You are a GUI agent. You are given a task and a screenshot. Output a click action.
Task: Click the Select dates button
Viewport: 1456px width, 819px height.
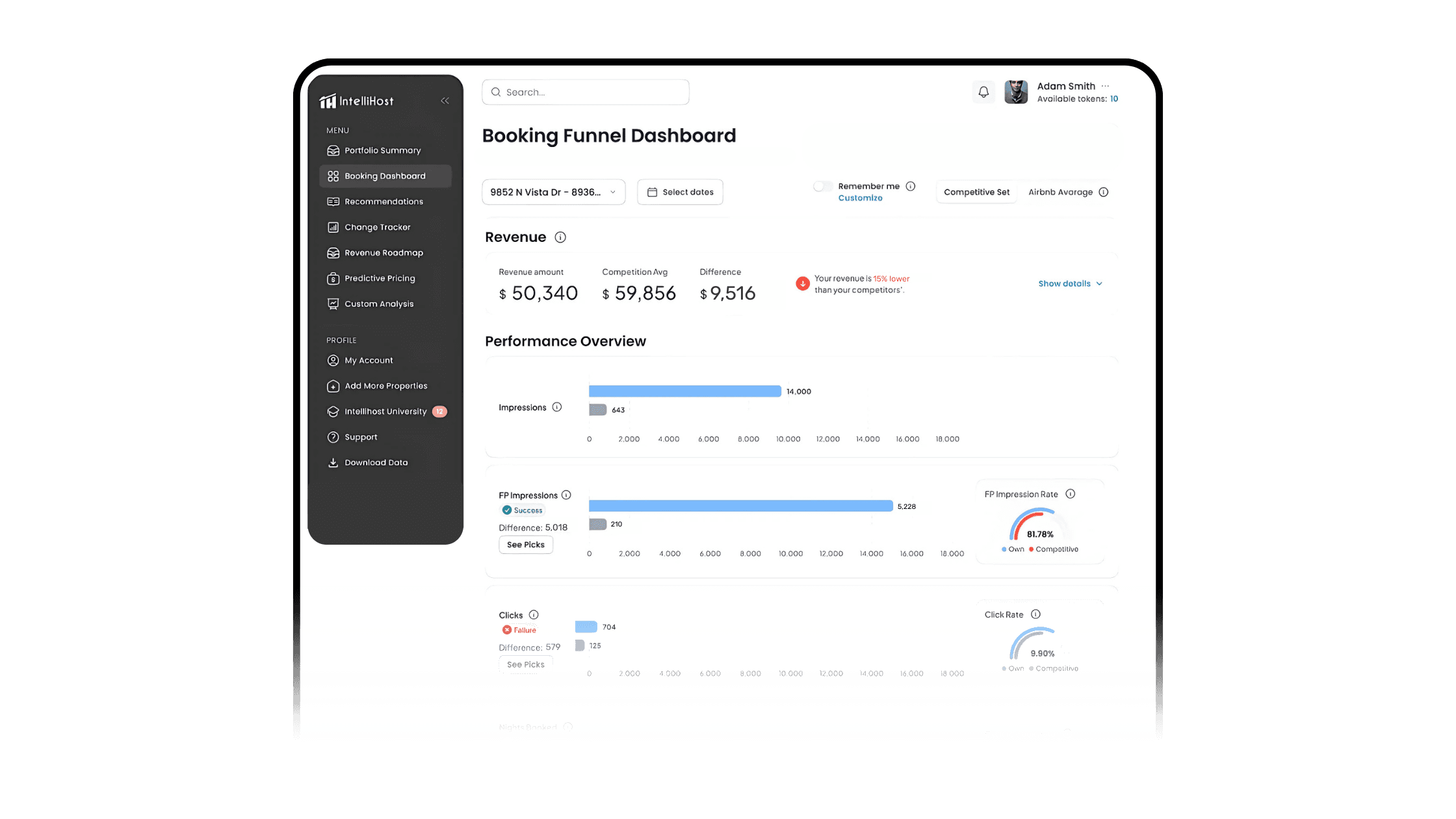coord(680,192)
